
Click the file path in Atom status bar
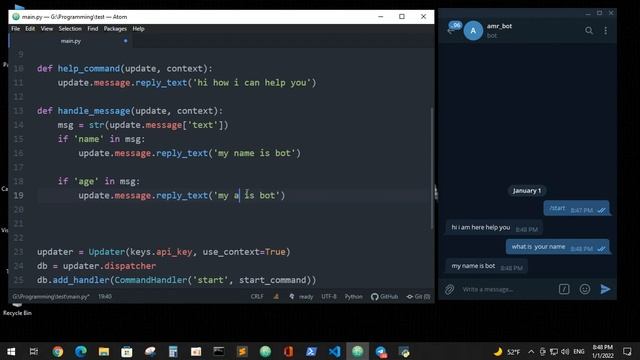click(x=51, y=297)
